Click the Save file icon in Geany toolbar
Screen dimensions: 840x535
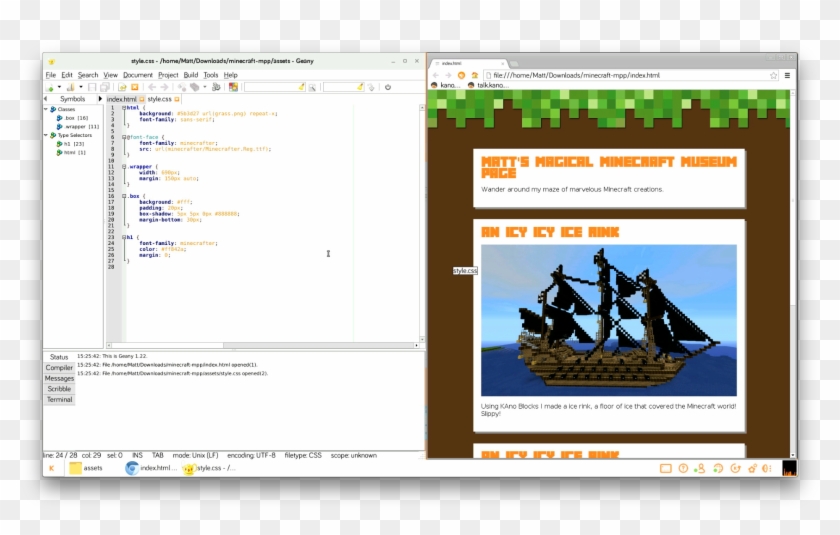pos(92,87)
